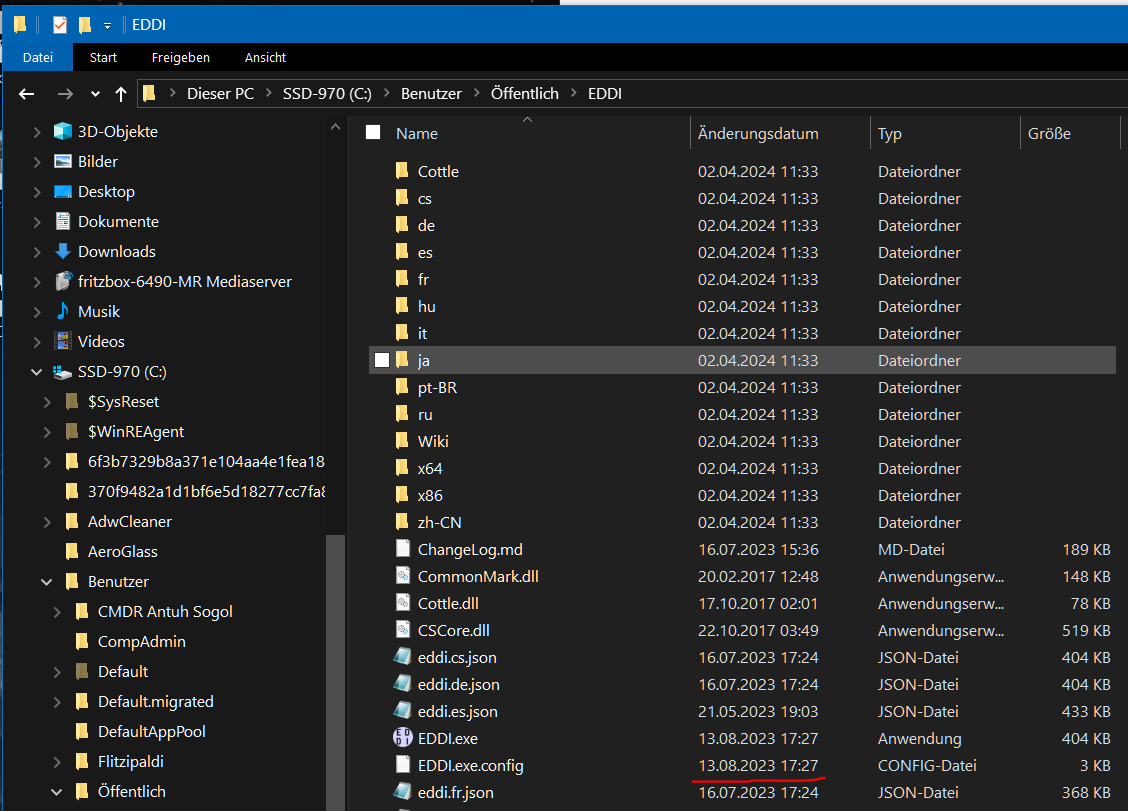This screenshot has width=1128, height=811.
Task: Toggle the select-all checkbox in header
Action: pos(373,132)
